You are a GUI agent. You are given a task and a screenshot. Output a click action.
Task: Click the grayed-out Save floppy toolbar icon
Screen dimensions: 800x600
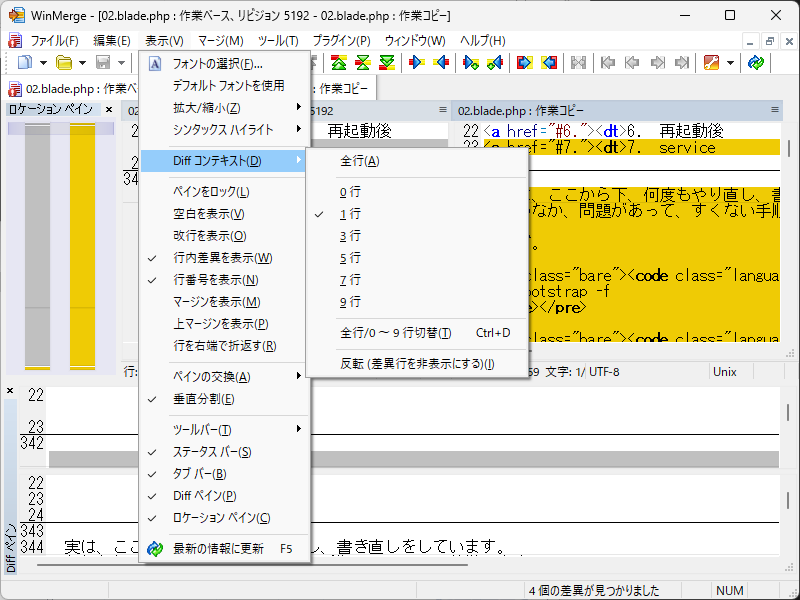[x=103, y=63]
